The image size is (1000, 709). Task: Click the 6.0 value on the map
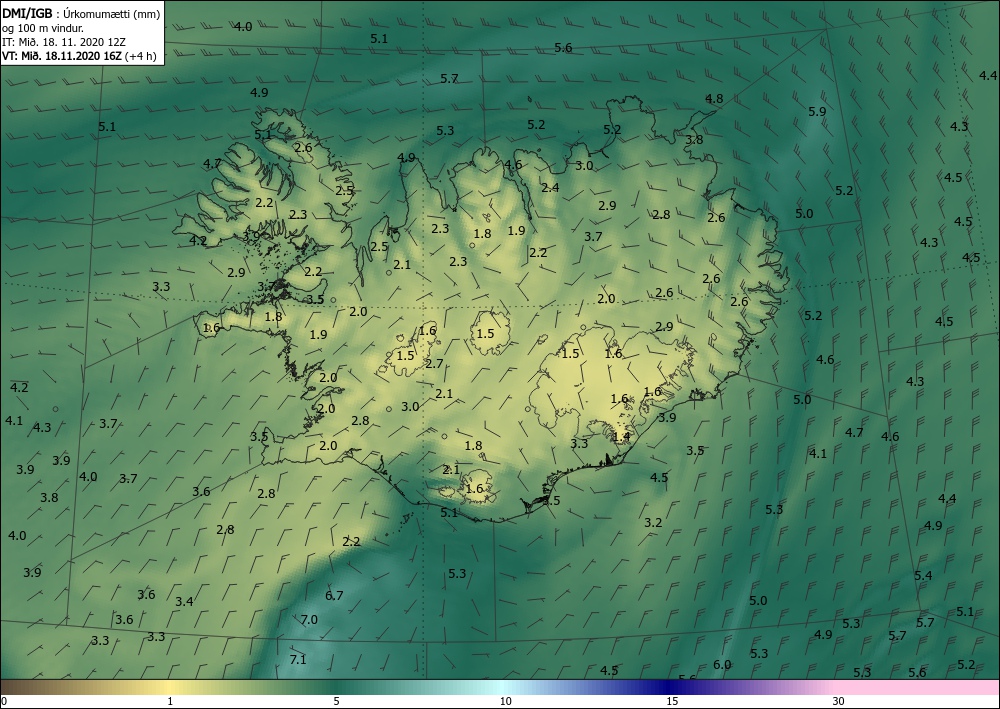[721, 664]
